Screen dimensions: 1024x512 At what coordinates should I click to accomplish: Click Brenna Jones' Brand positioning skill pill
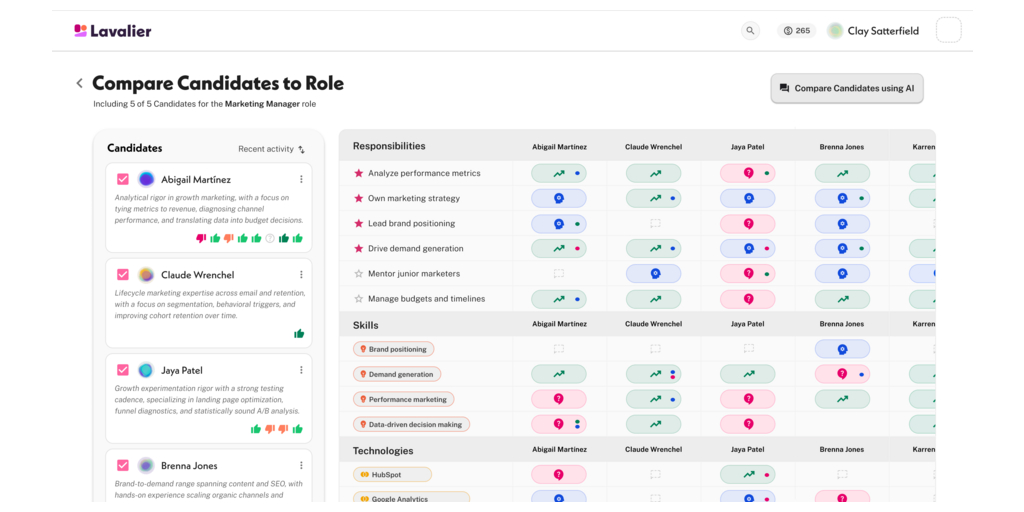(842, 349)
